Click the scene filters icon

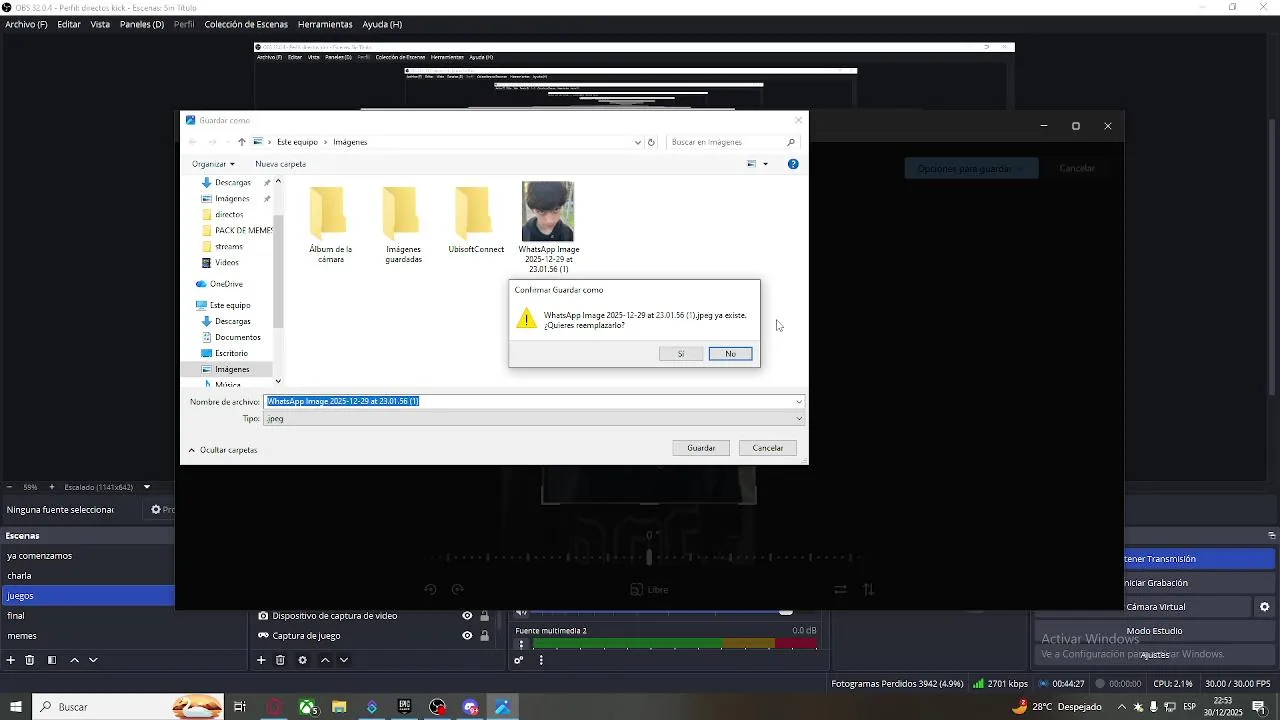pyautogui.click(x=52, y=660)
